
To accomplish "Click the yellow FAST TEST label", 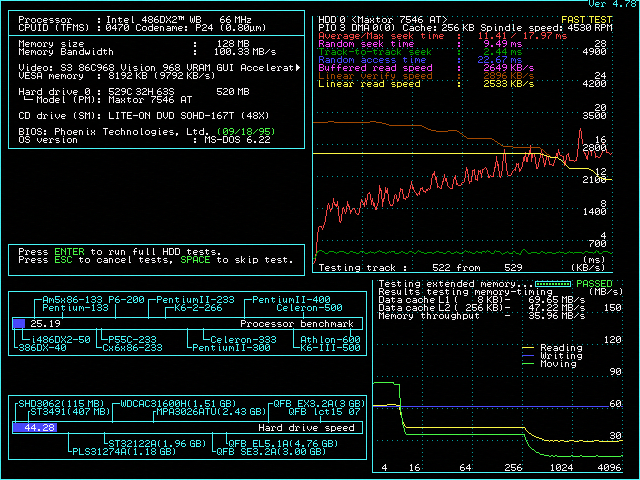I will [x=587, y=20].
